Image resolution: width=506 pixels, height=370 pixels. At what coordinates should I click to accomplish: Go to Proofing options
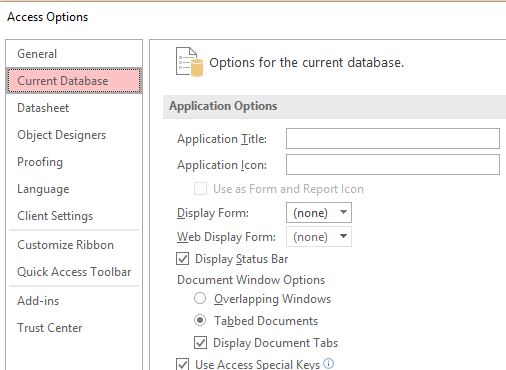click(74, 162)
